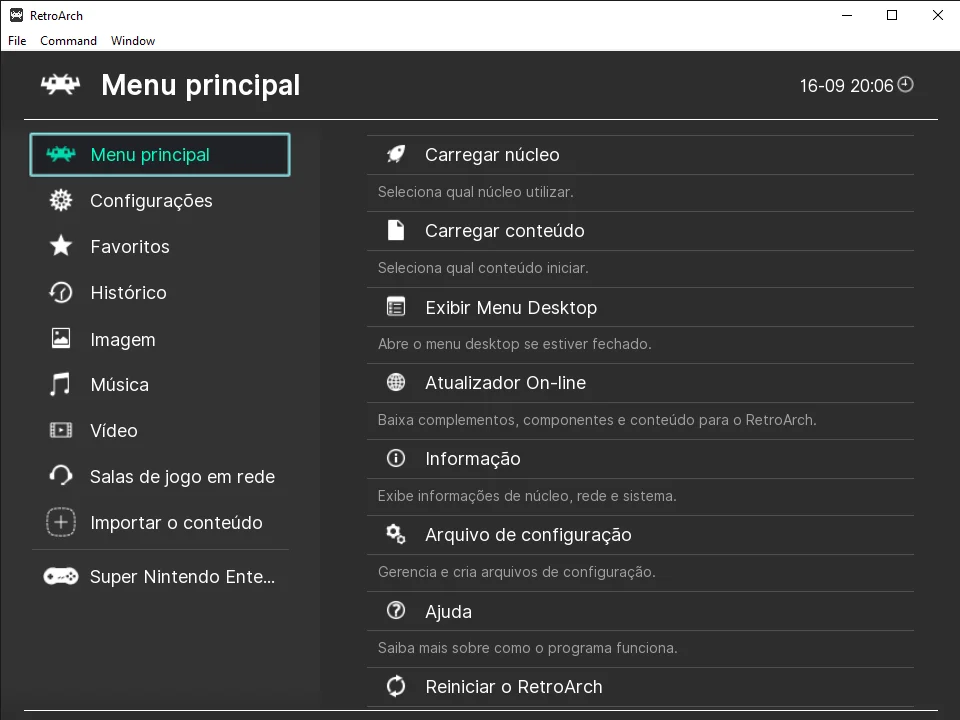960x720 pixels.
Task: Select Importar o conteúdo in sidebar
Action: 160,522
